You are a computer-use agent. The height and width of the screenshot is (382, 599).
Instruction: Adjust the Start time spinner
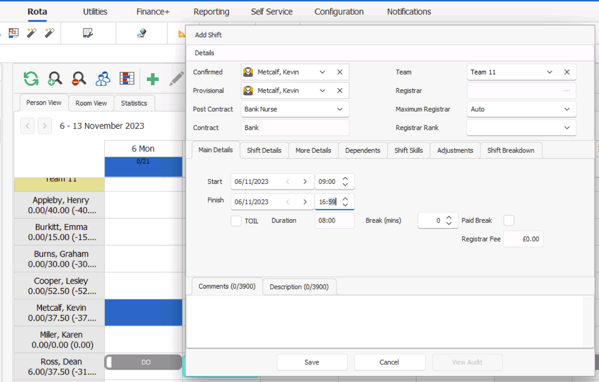345,181
